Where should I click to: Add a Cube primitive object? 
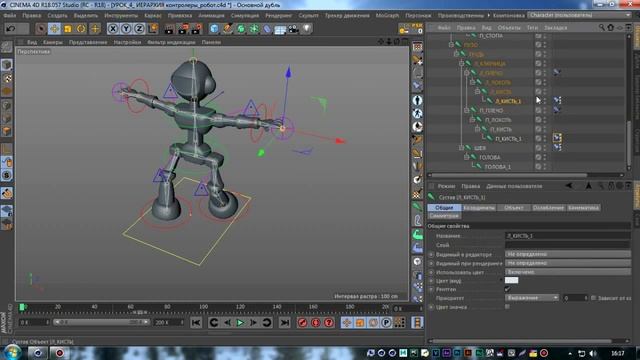click(214, 29)
